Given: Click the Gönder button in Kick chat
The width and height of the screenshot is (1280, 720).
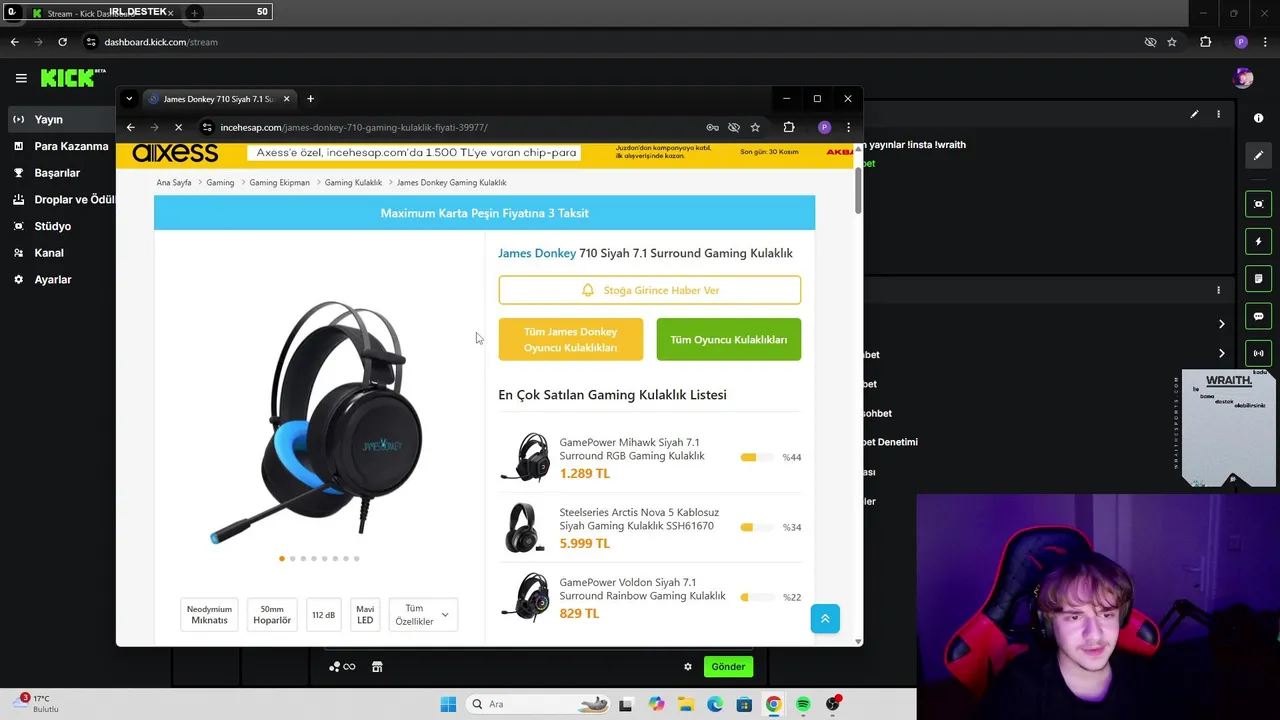Looking at the screenshot, I should point(728,667).
